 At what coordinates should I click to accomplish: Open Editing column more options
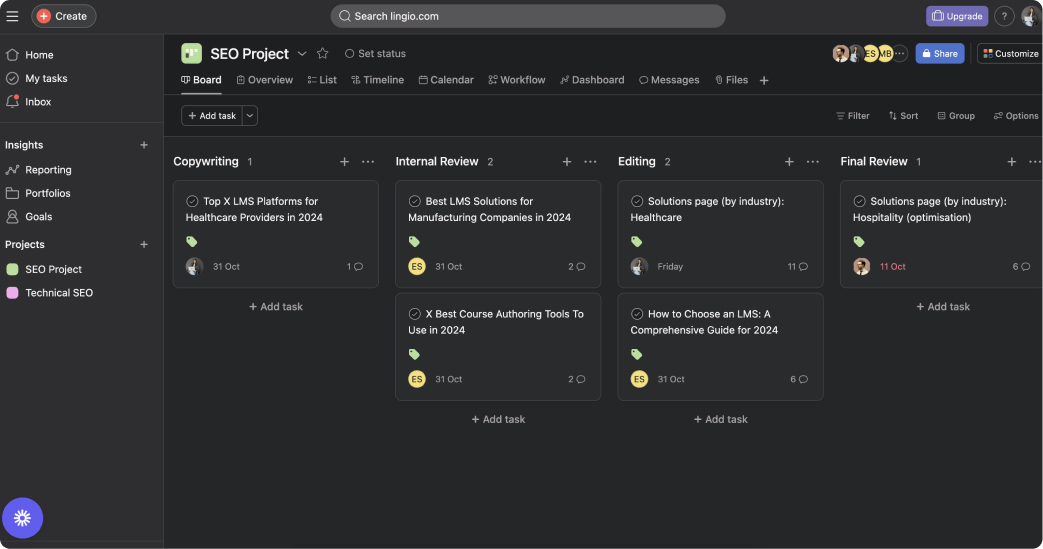point(812,162)
